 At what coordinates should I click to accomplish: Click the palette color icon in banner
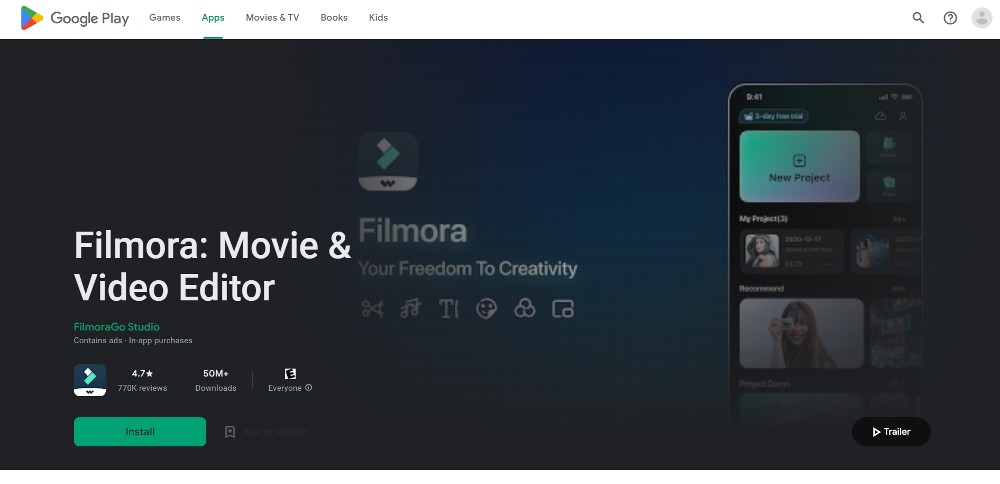[487, 309]
